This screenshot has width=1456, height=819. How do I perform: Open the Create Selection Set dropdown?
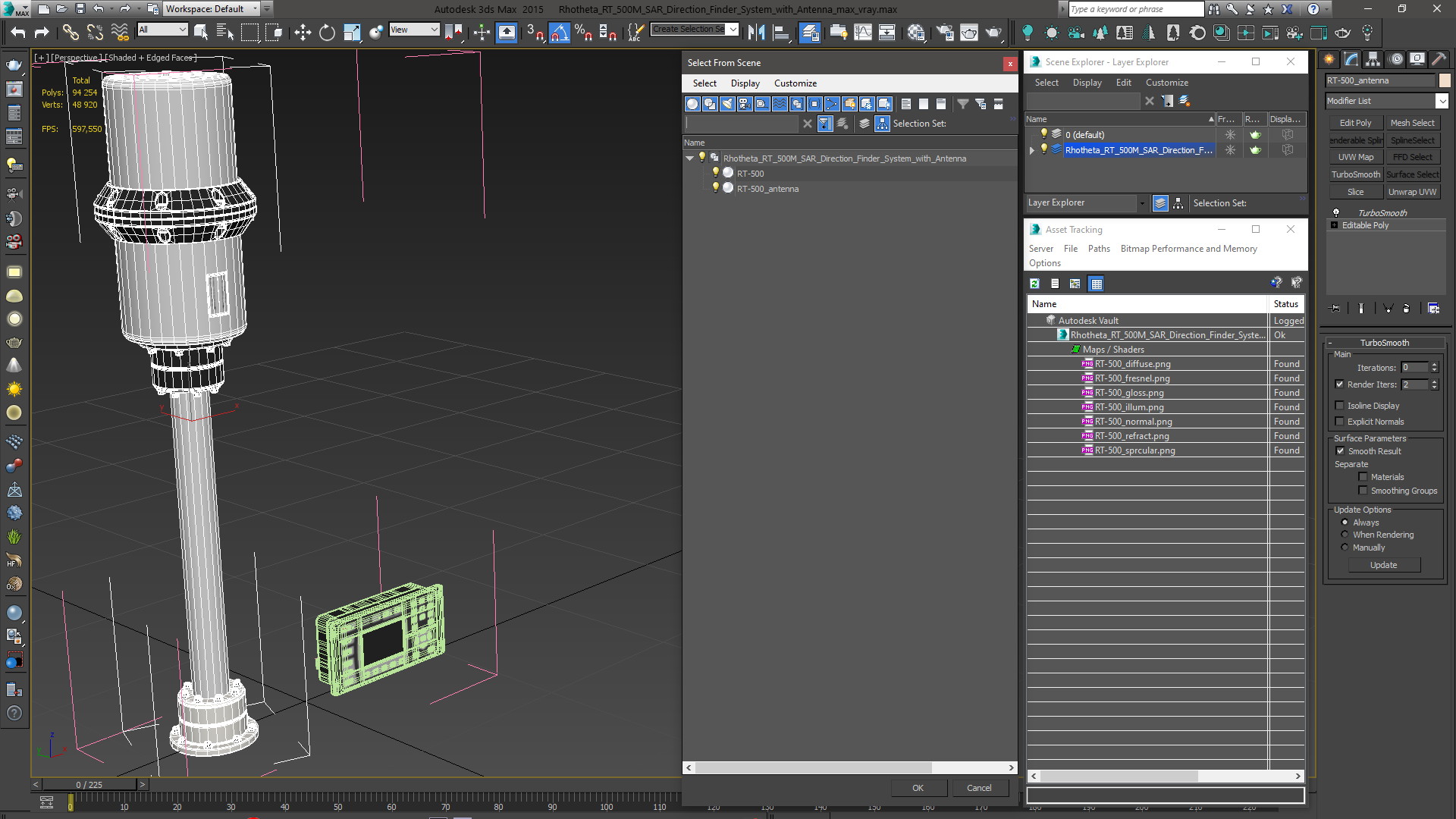[x=733, y=30]
